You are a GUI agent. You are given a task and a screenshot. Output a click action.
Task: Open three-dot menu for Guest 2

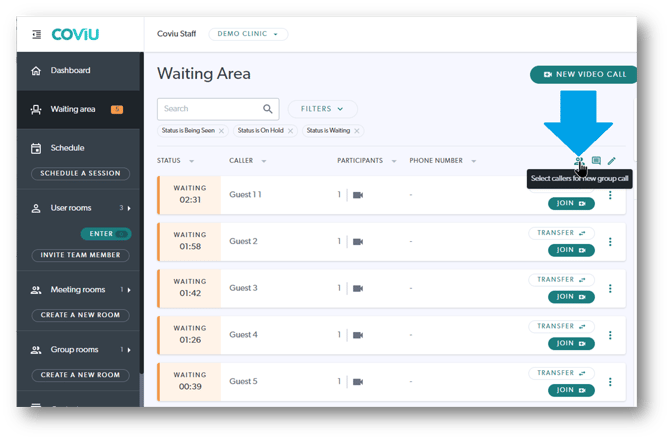tap(611, 242)
